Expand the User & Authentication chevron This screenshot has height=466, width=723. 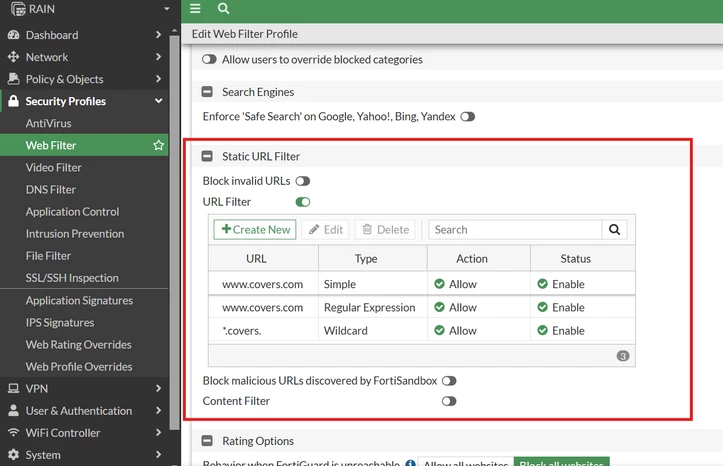coord(159,410)
